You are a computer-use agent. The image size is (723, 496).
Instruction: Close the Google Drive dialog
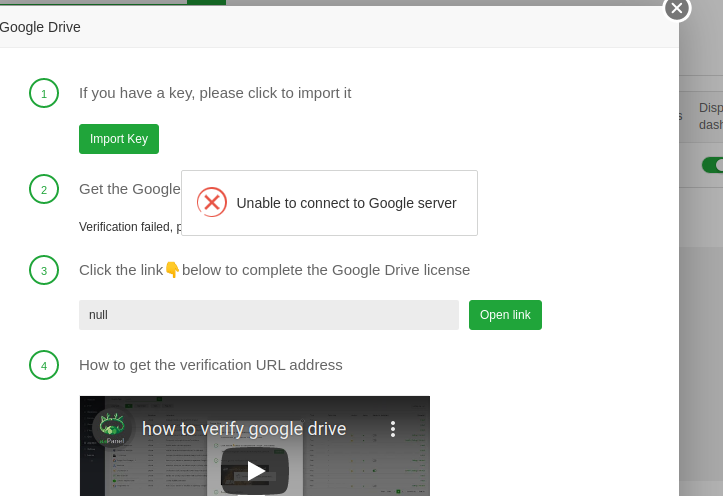coord(677,8)
